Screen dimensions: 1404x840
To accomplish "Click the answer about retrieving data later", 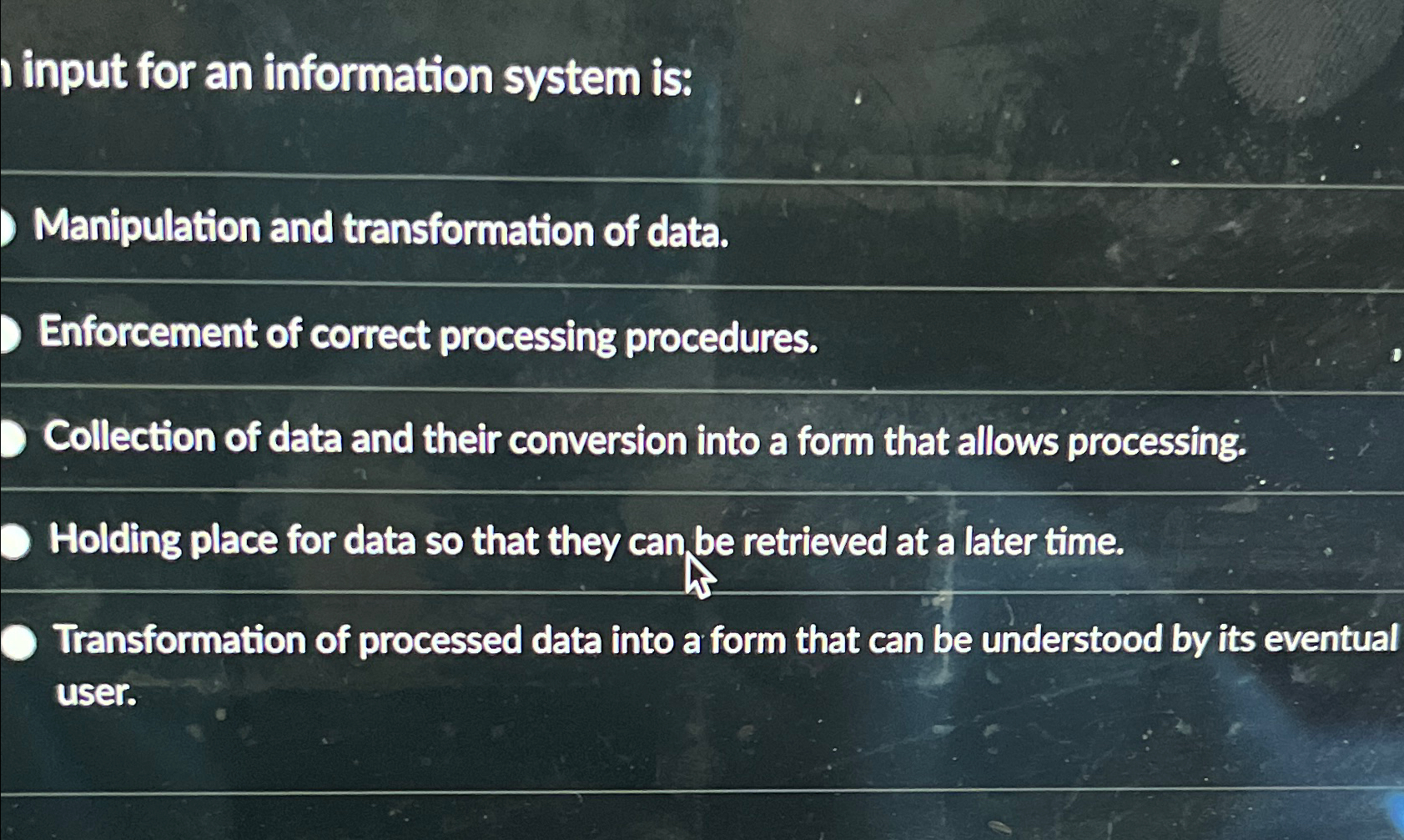I will (584, 541).
